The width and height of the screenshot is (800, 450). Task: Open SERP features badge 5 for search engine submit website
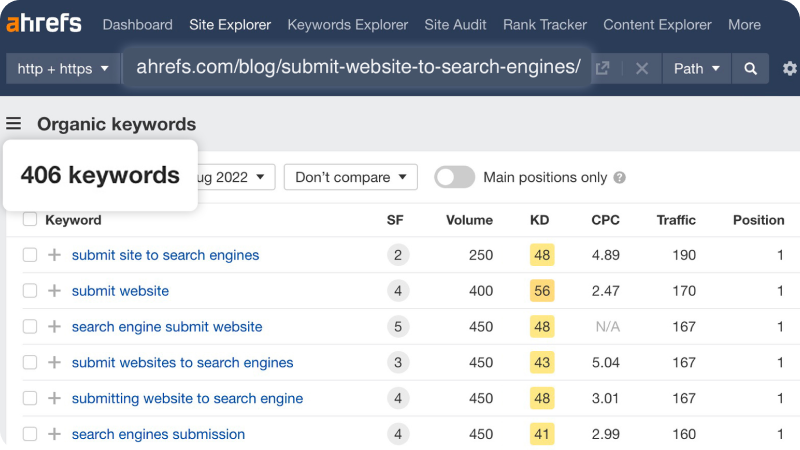(x=398, y=327)
